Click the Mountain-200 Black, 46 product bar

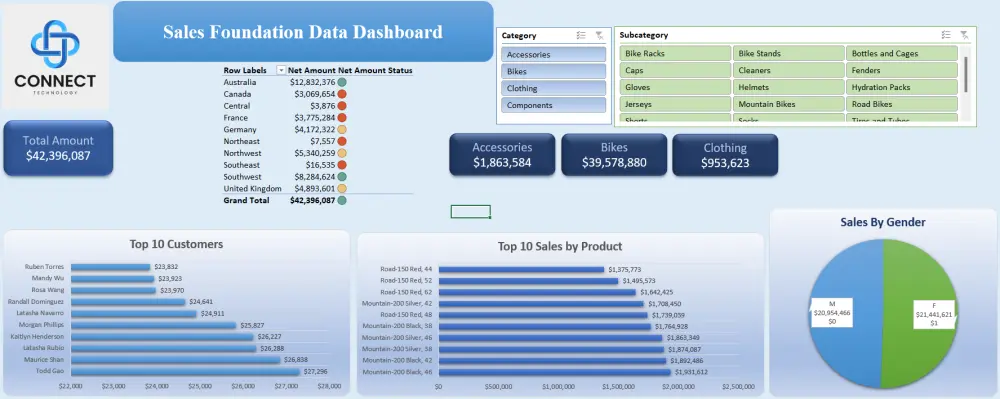click(555, 372)
